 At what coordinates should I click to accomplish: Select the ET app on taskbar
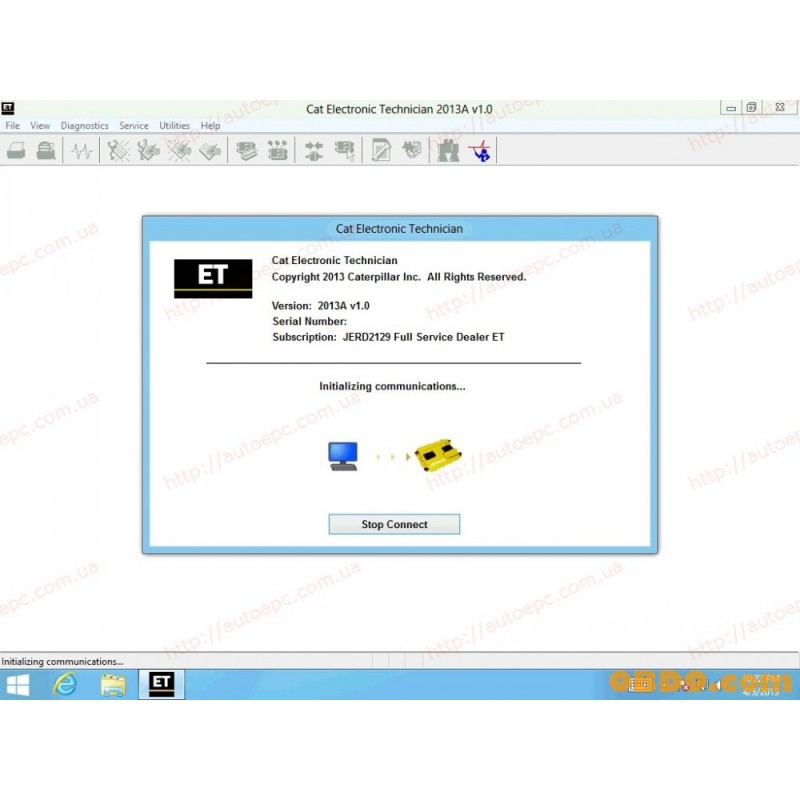(162, 684)
